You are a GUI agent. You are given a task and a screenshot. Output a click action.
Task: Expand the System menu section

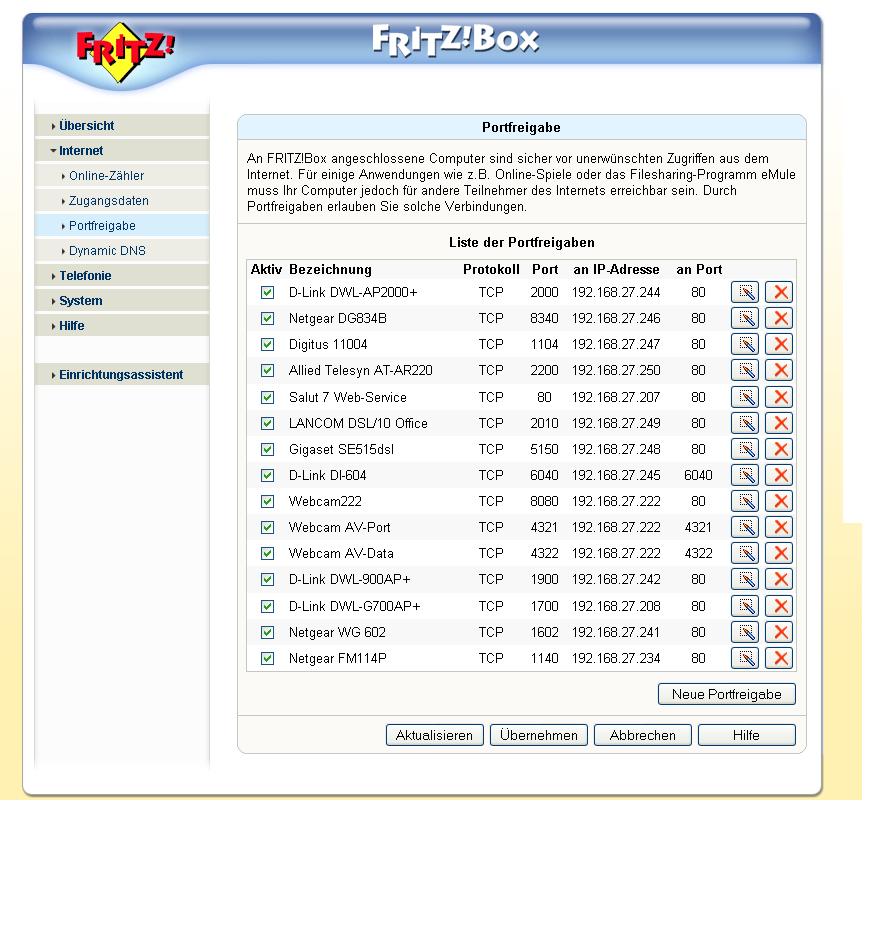coord(122,300)
